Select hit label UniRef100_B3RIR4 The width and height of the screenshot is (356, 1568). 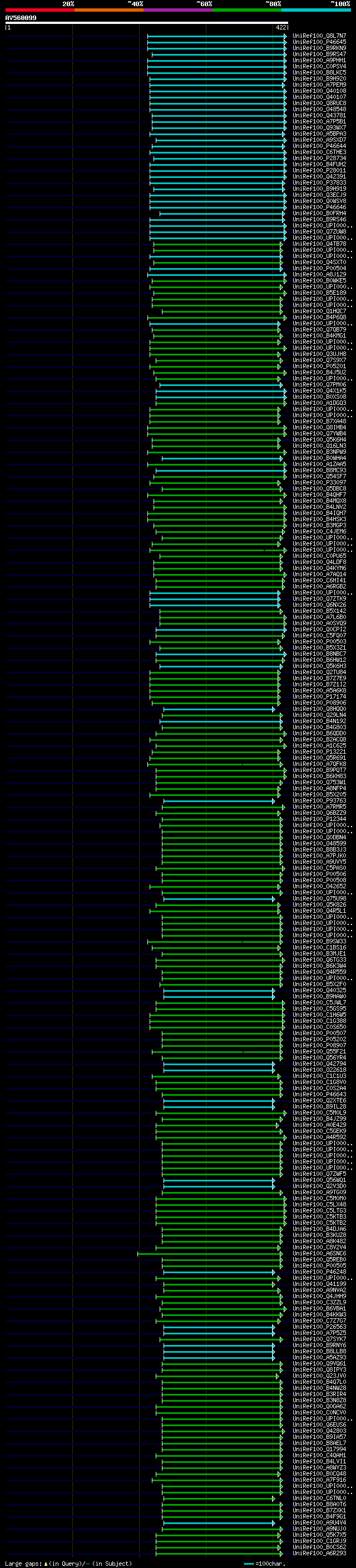tap(319, 1394)
